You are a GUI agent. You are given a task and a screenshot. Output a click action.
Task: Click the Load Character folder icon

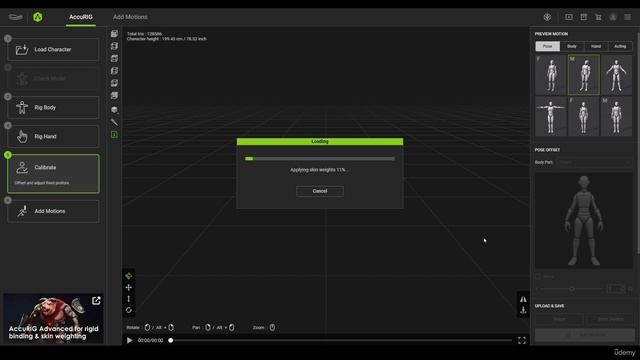click(22, 49)
